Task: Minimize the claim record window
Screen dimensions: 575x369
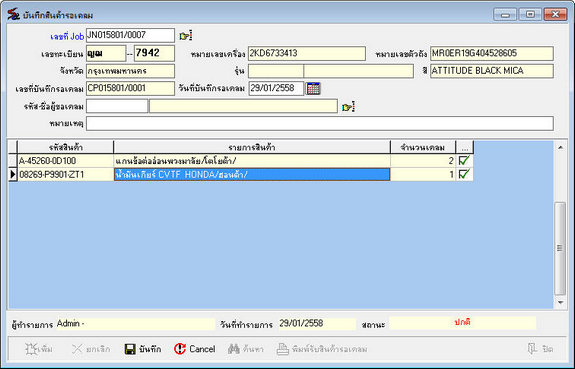Action: point(505,14)
